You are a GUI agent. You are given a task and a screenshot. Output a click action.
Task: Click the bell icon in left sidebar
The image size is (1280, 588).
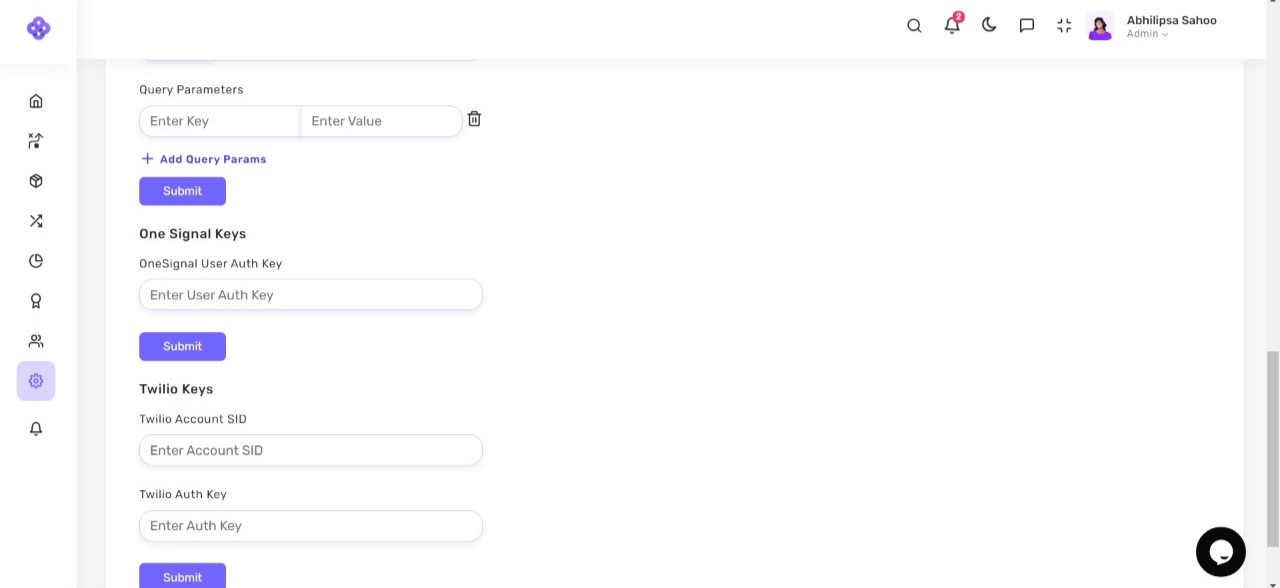coord(36,429)
